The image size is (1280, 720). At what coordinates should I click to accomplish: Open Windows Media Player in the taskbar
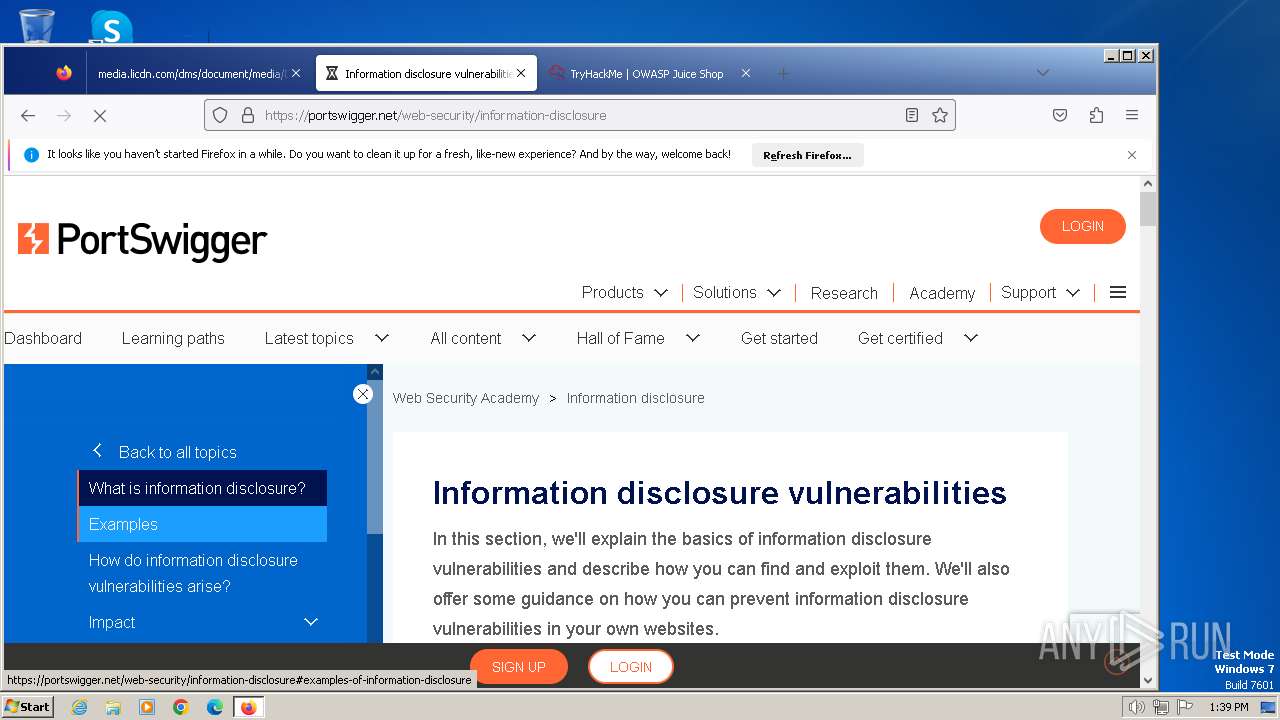pyautogui.click(x=147, y=707)
